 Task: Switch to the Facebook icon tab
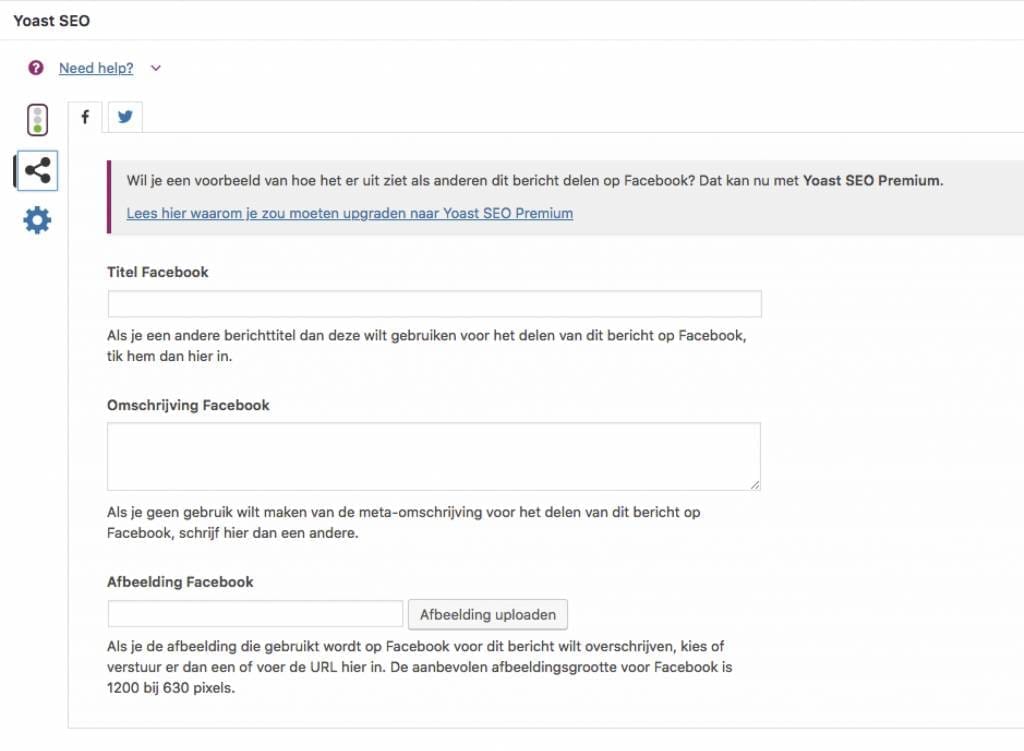pyautogui.click(x=85, y=117)
